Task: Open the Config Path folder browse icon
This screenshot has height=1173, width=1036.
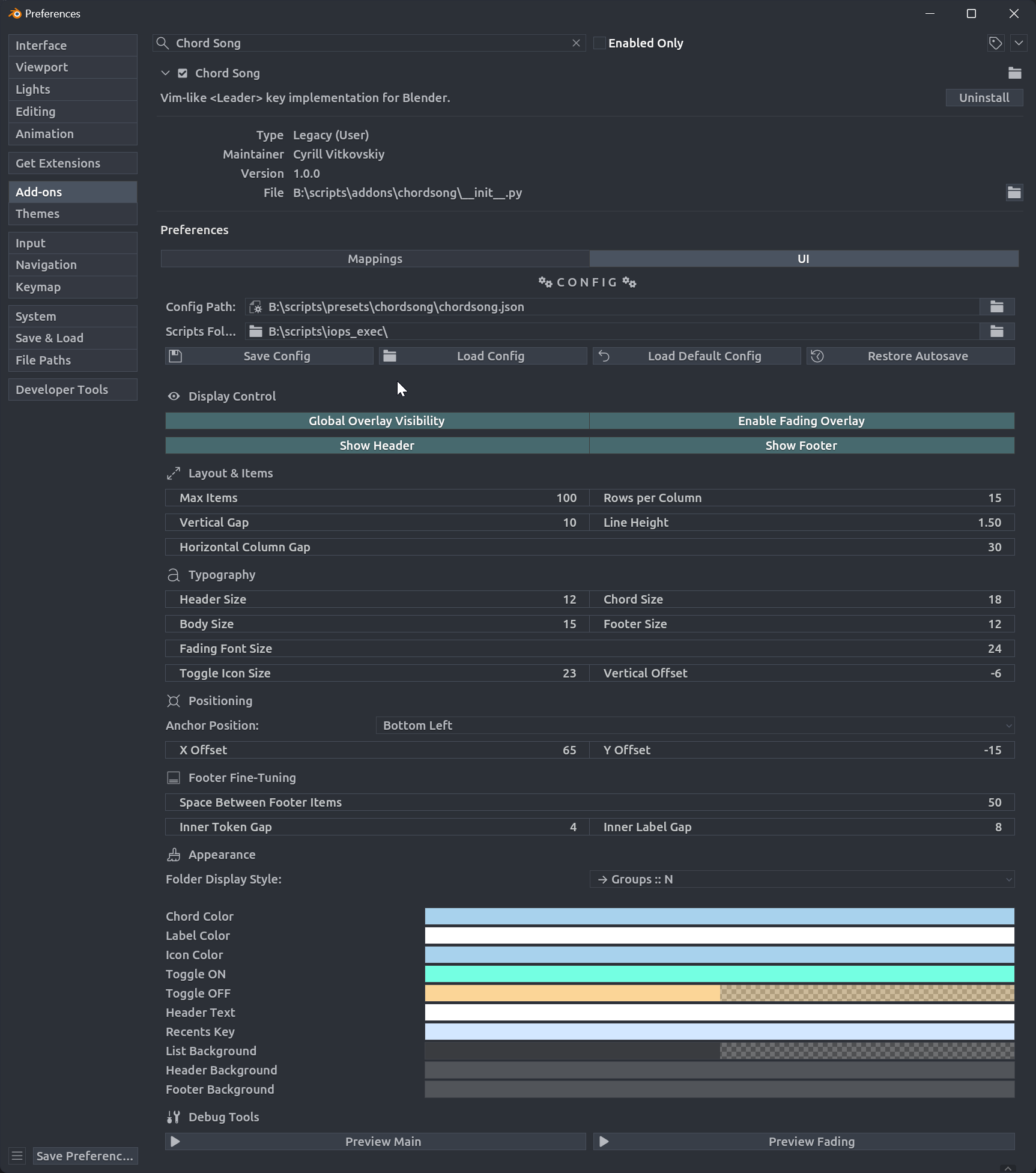Action: click(x=996, y=306)
